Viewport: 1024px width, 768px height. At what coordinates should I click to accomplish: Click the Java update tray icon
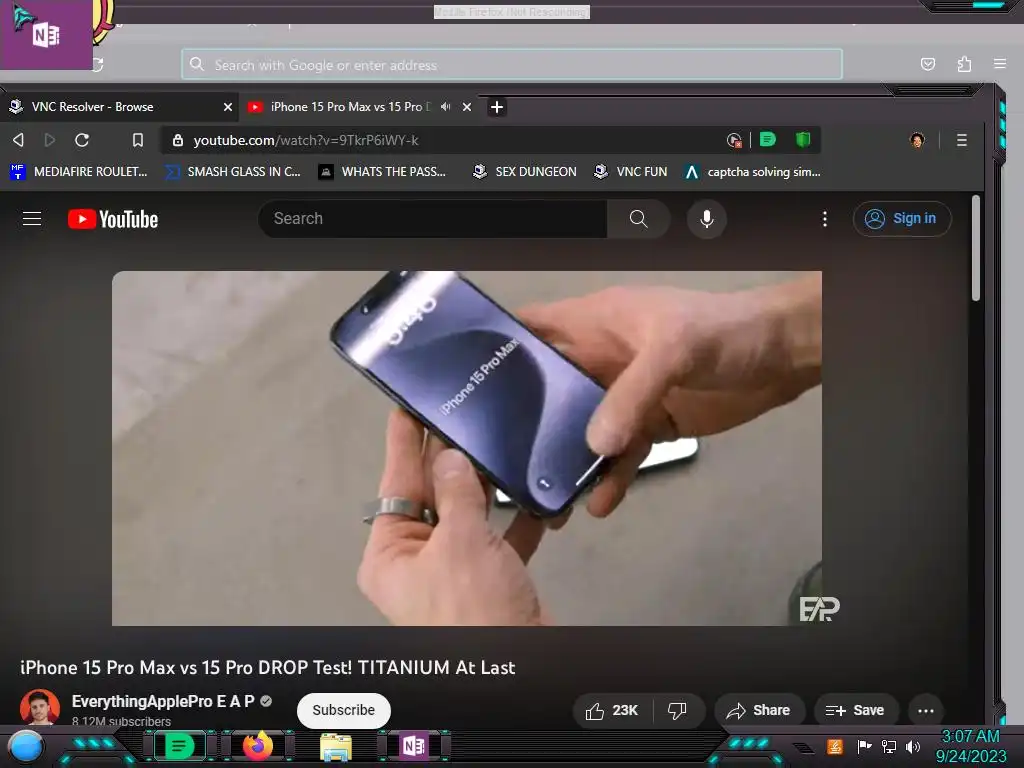(835, 746)
